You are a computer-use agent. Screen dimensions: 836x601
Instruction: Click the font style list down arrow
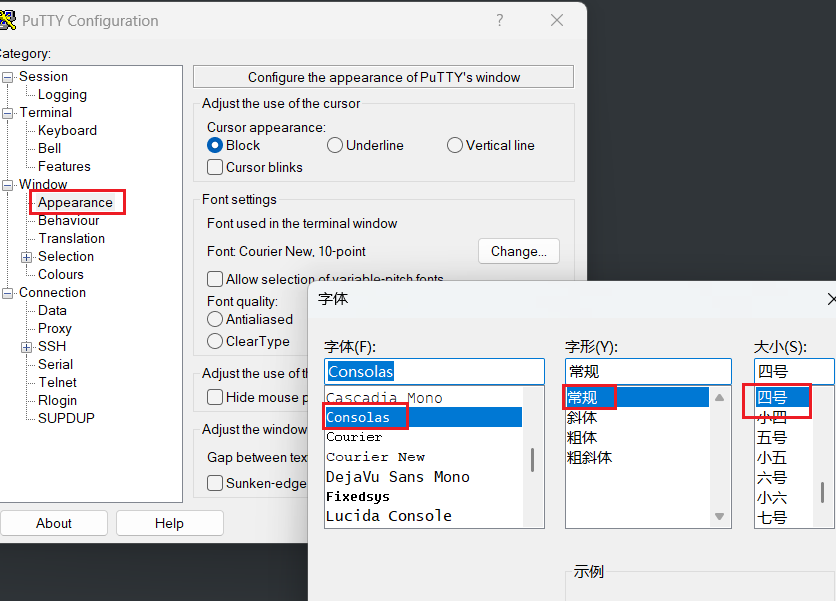719,516
